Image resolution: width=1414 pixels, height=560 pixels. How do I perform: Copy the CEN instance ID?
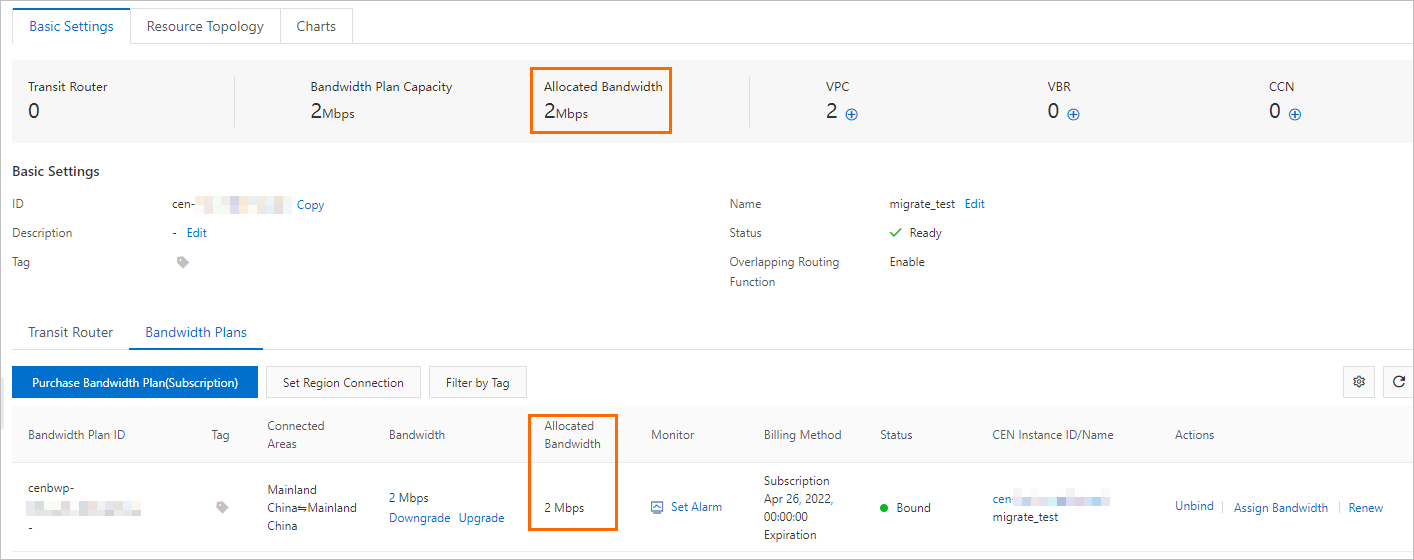click(x=310, y=205)
